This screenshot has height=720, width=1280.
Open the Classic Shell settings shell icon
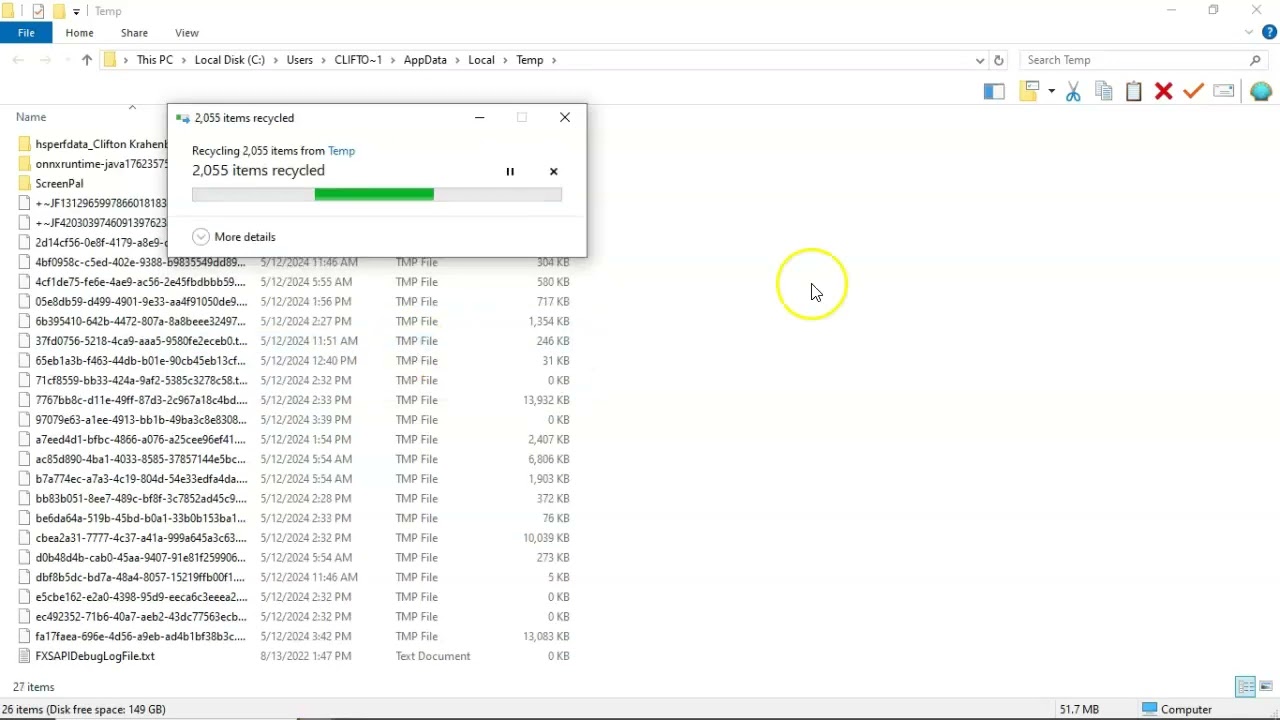[1260, 91]
